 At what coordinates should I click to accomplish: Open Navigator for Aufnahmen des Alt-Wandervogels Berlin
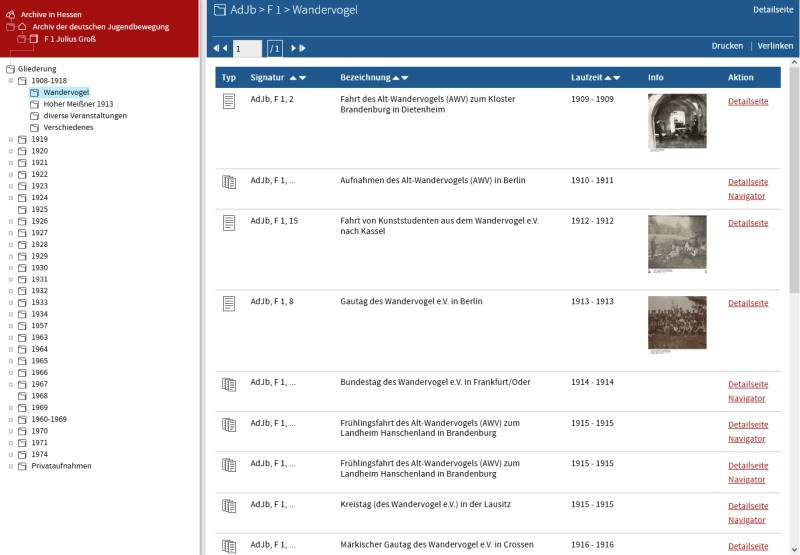point(746,196)
